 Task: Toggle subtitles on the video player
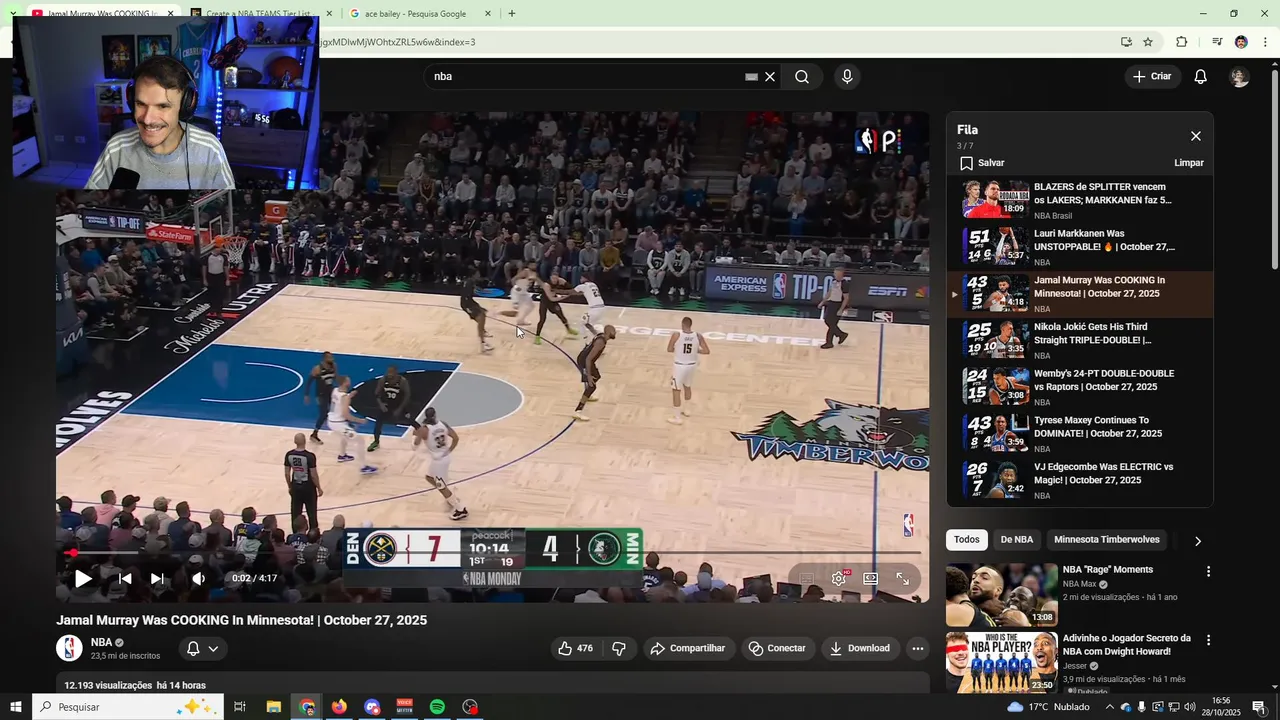[x=806, y=578]
